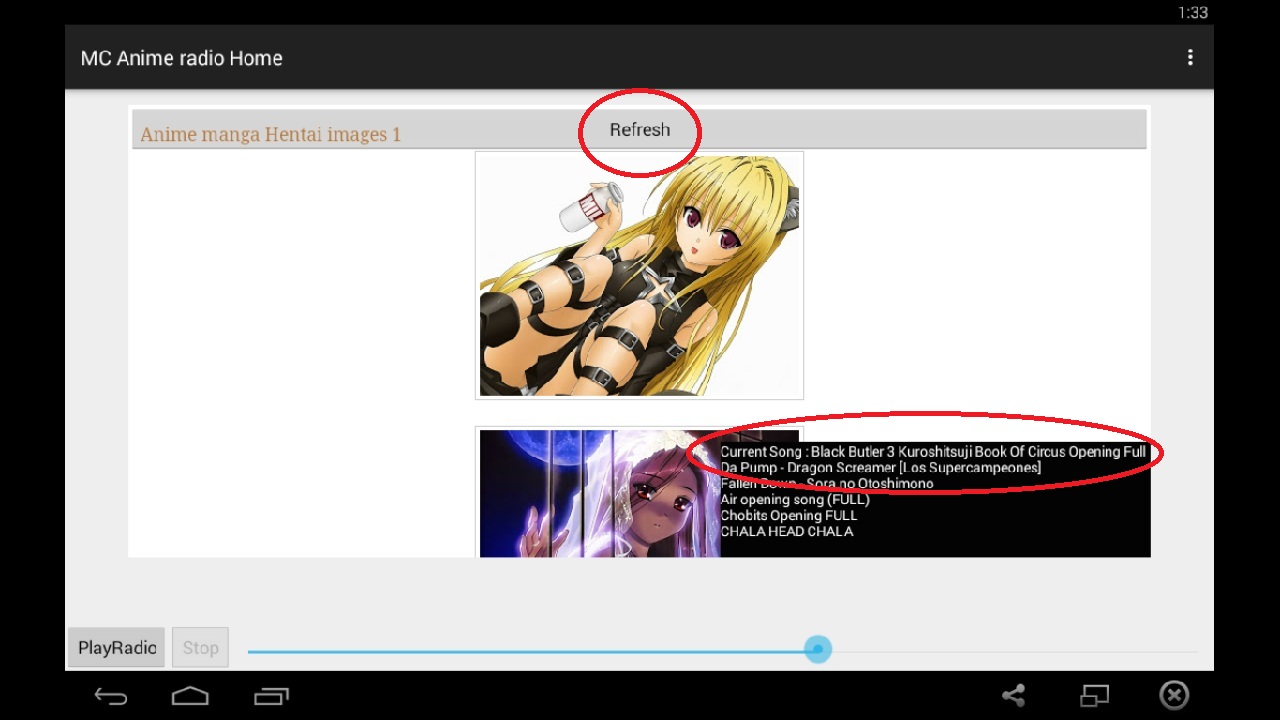Click the 'Anime manga Hentai images 1' heading

pos(270,134)
